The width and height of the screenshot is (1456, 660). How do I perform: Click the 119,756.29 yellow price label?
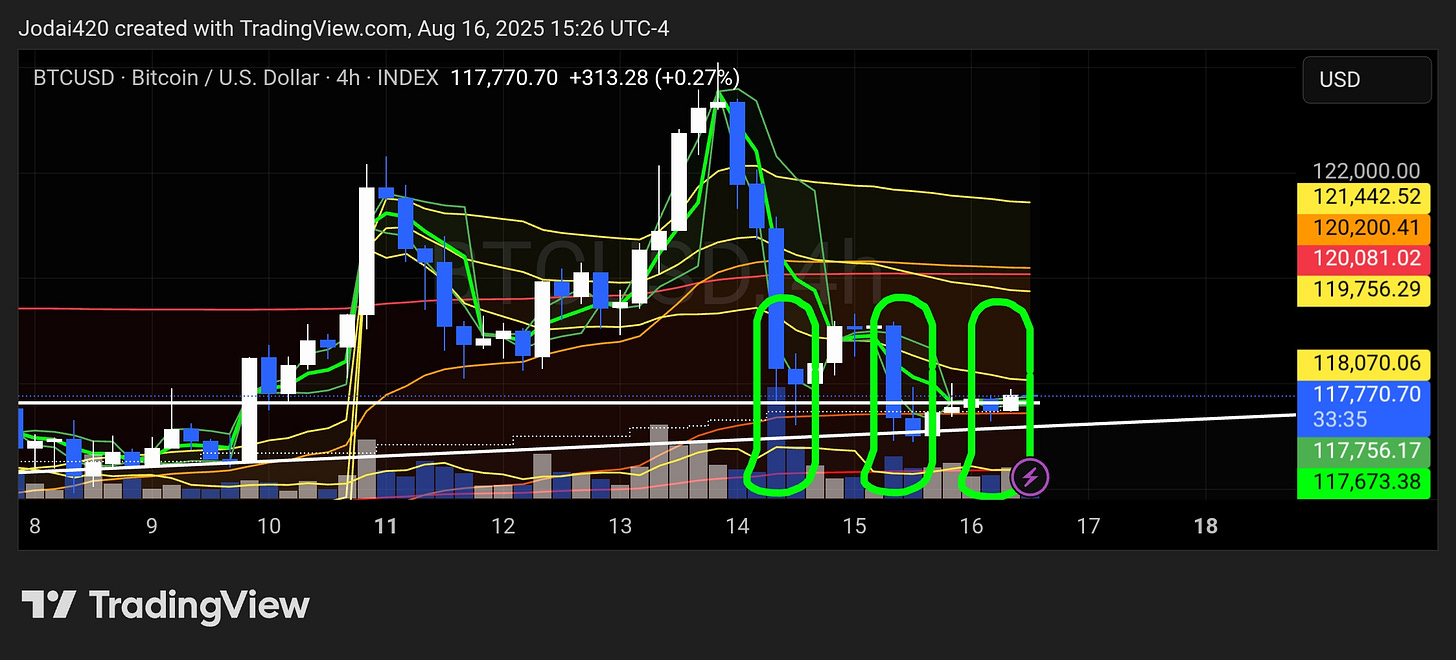click(x=1366, y=290)
